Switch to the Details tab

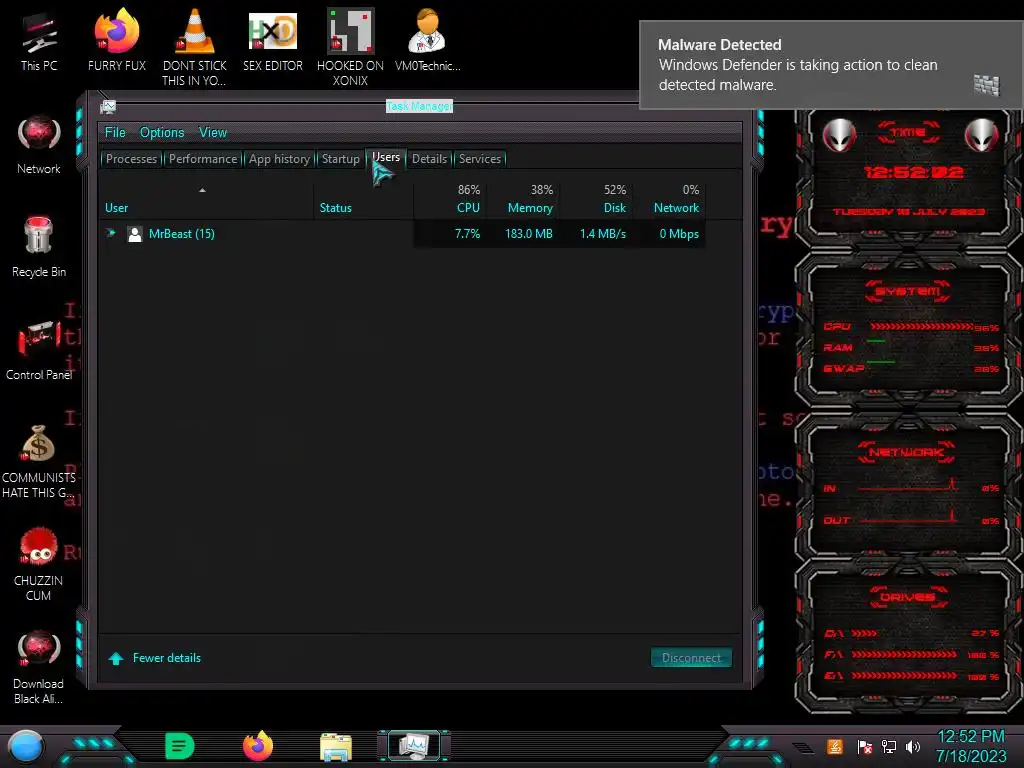coord(429,159)
